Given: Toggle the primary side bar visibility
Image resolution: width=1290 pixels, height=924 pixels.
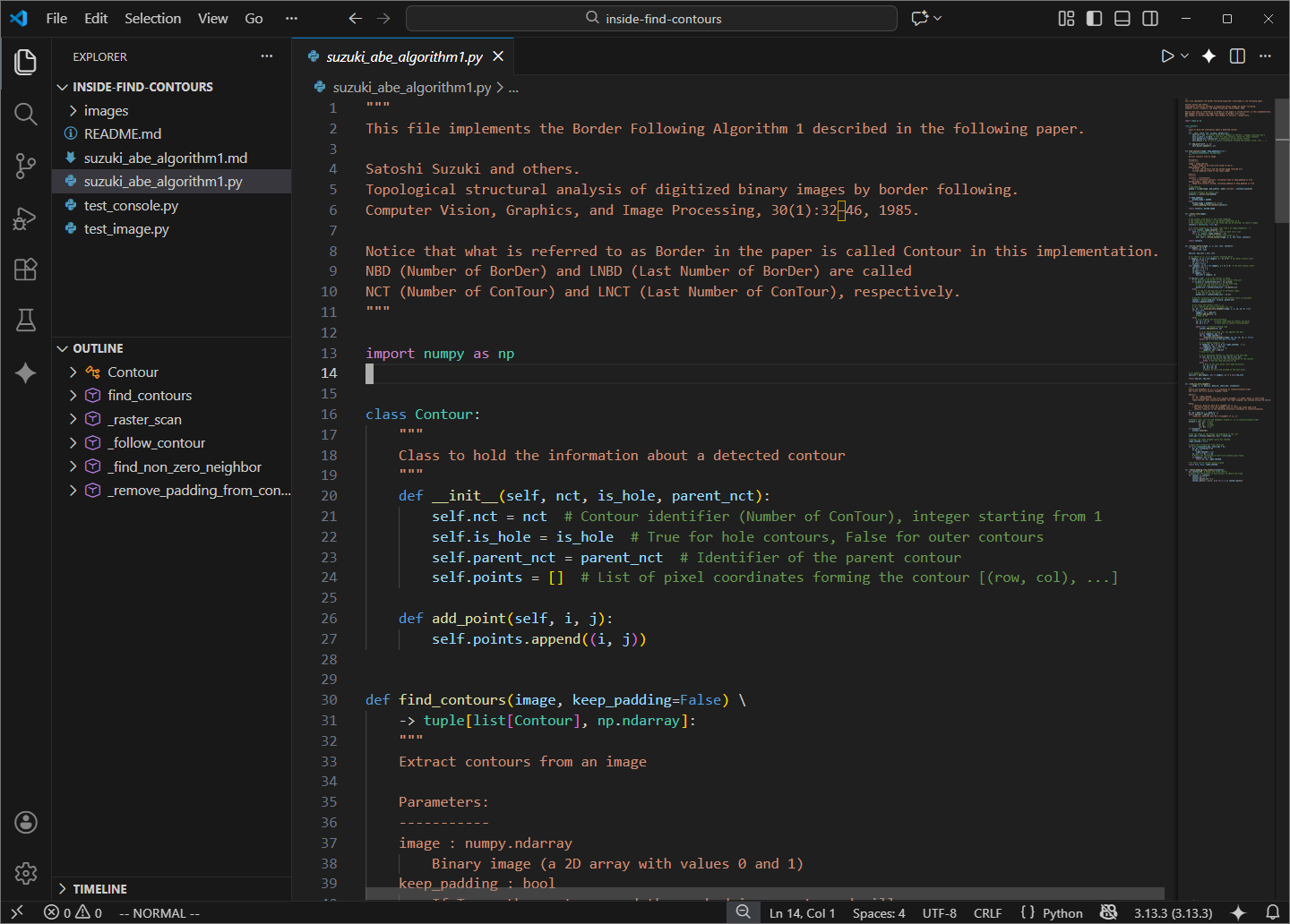Looking at the screenshot, I should point(1094,19).
